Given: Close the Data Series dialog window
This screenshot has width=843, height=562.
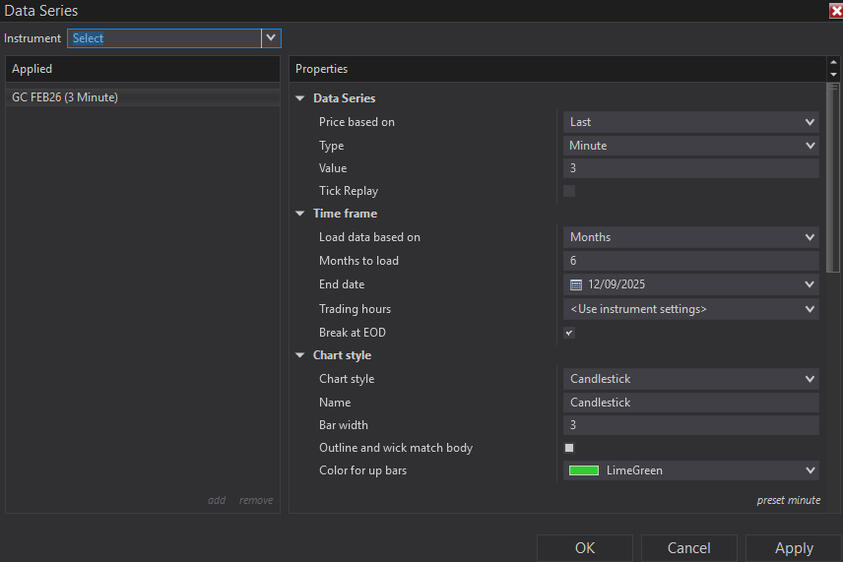Looking at the screenshot, I should coord(835,11).
